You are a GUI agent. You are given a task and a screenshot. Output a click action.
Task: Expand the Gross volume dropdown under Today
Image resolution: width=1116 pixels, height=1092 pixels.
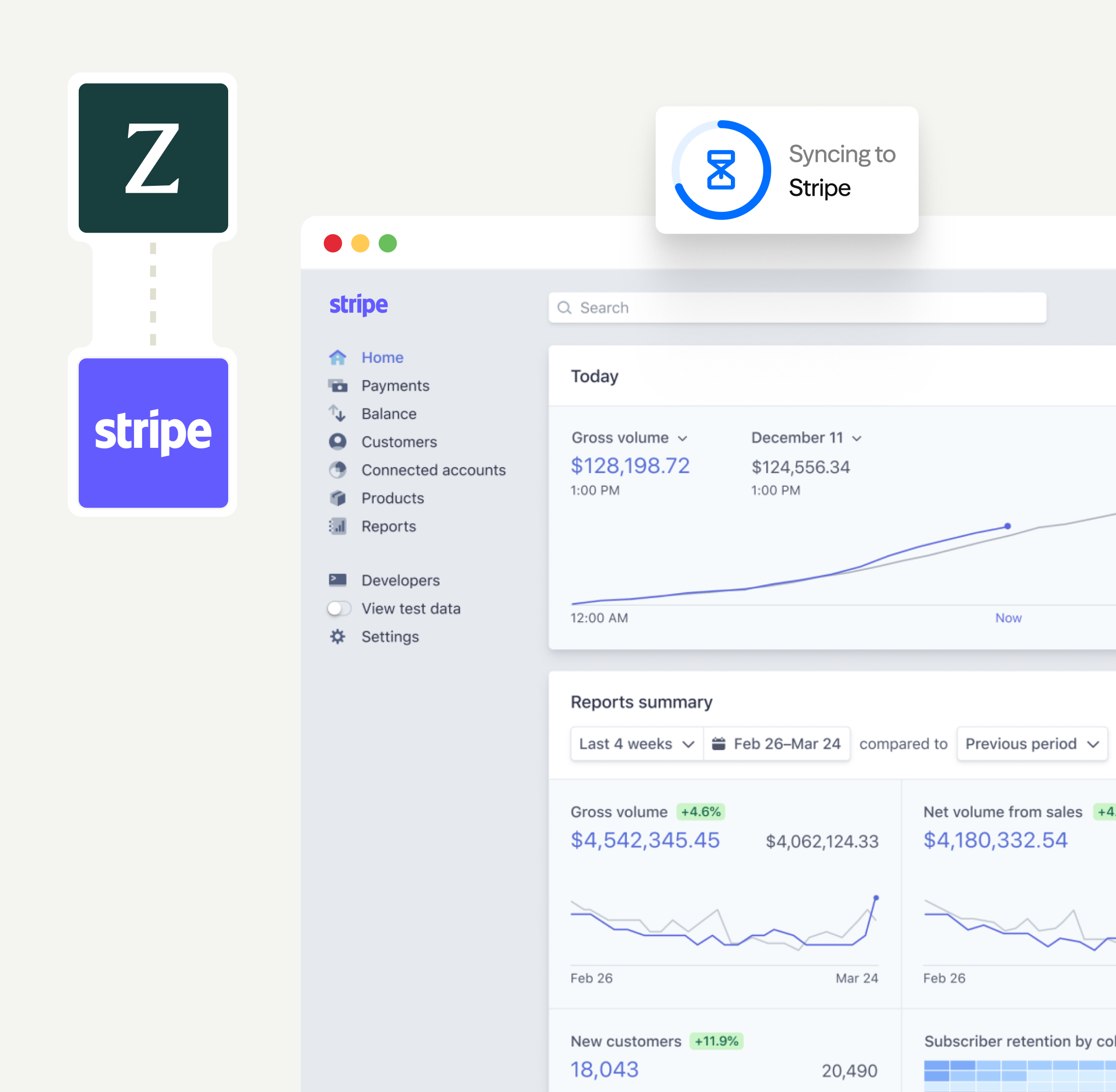tap(629, 437)
